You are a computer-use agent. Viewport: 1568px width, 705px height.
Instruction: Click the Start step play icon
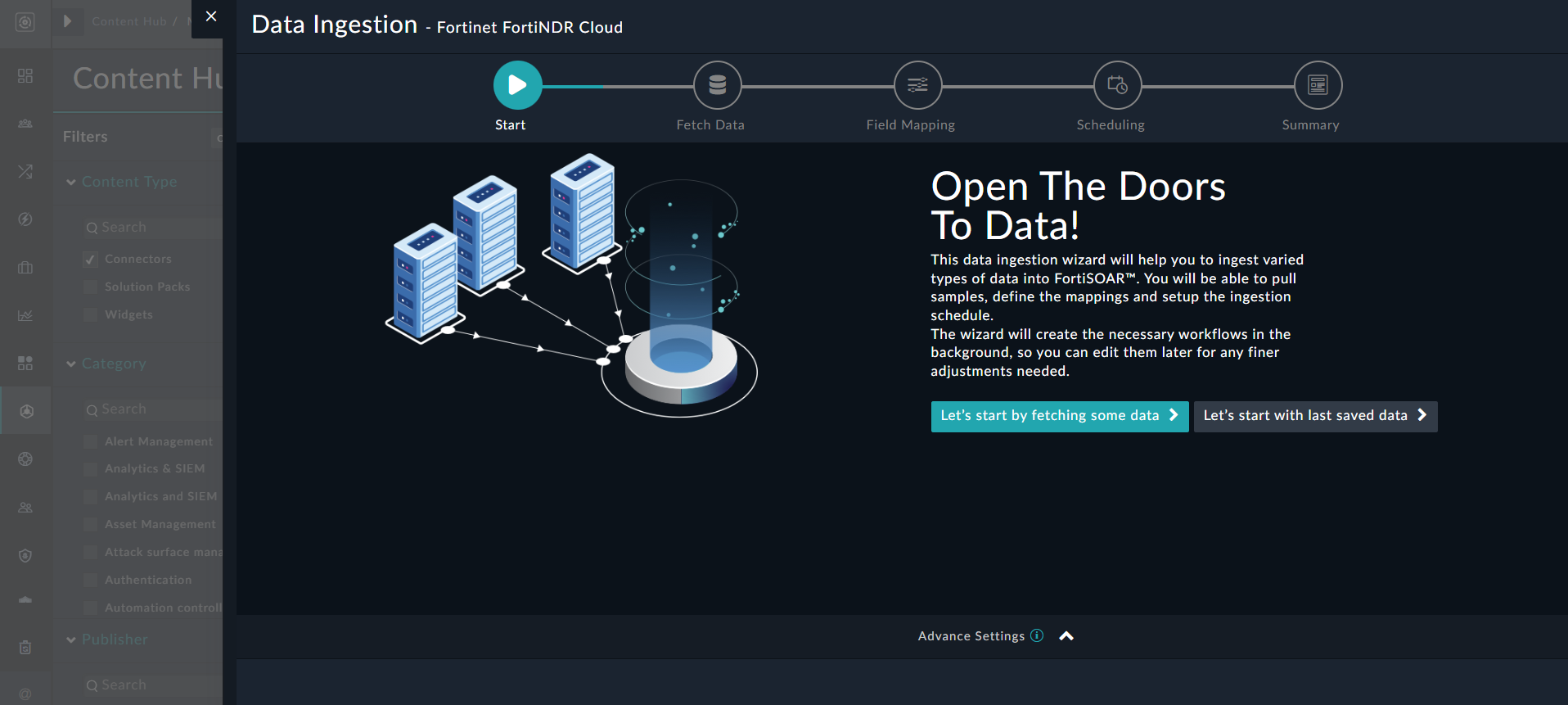tap(517, 85)
